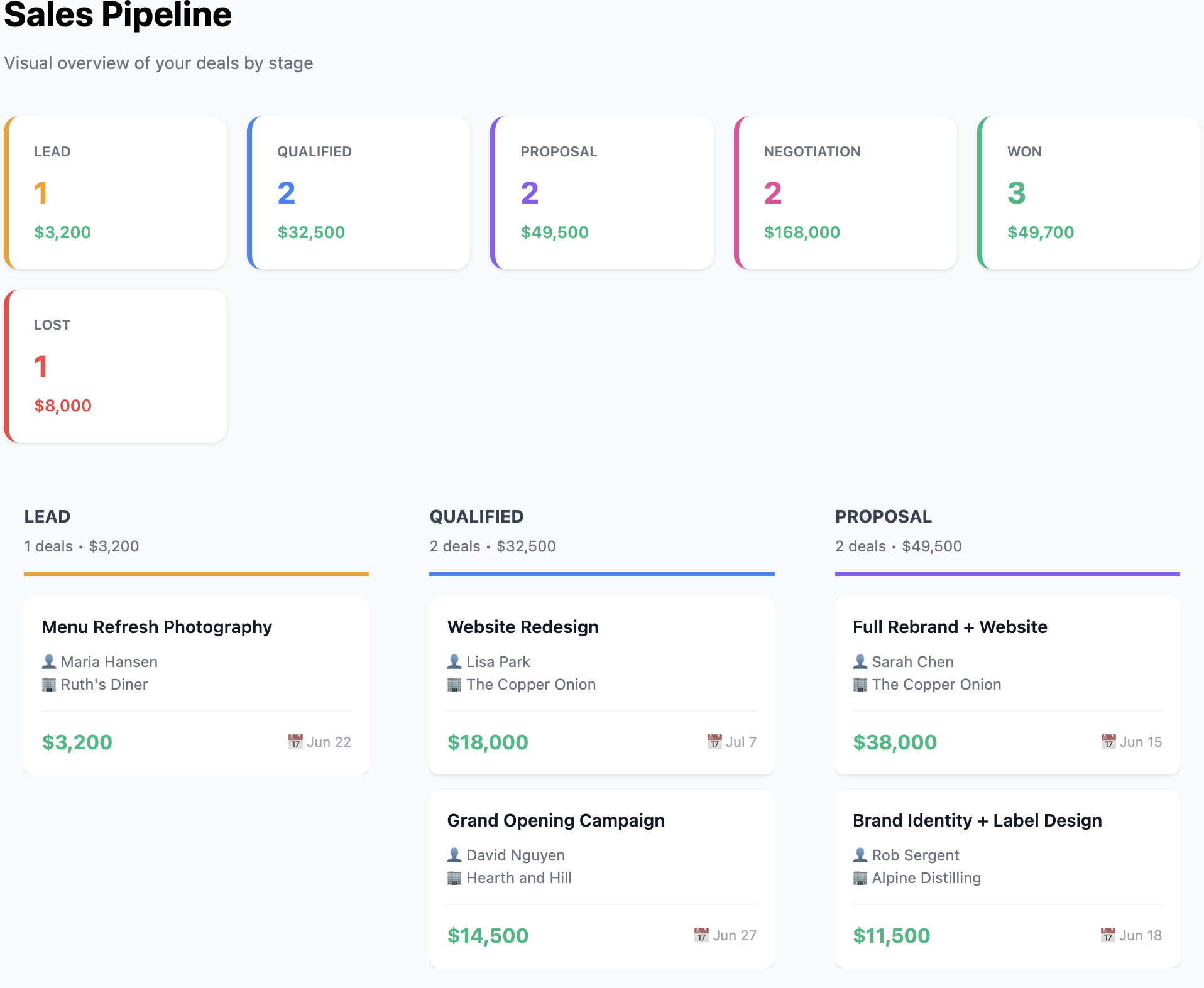Select contact name David Nguyen
Image resolution: width=1204 pixels, height=988 pixels.
516,855
